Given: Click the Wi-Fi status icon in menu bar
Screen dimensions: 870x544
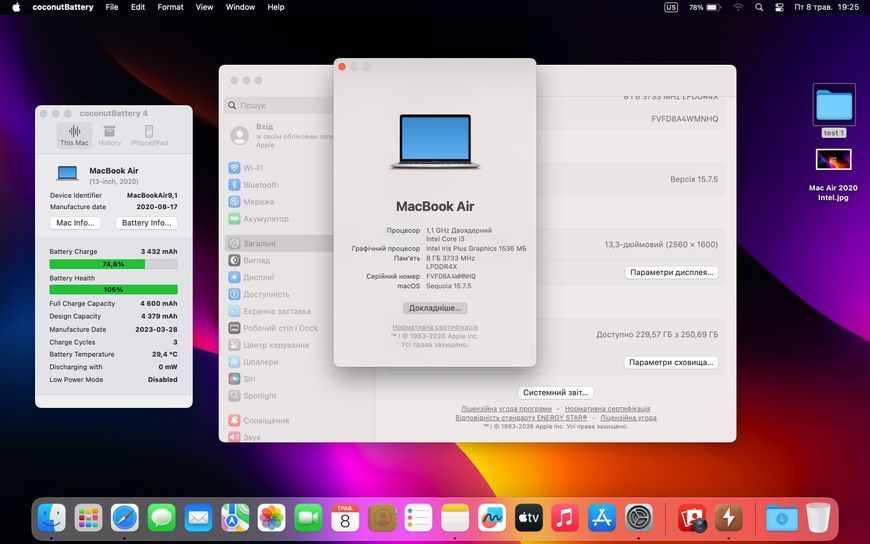Looking at the screenshot, I should 738,7.
